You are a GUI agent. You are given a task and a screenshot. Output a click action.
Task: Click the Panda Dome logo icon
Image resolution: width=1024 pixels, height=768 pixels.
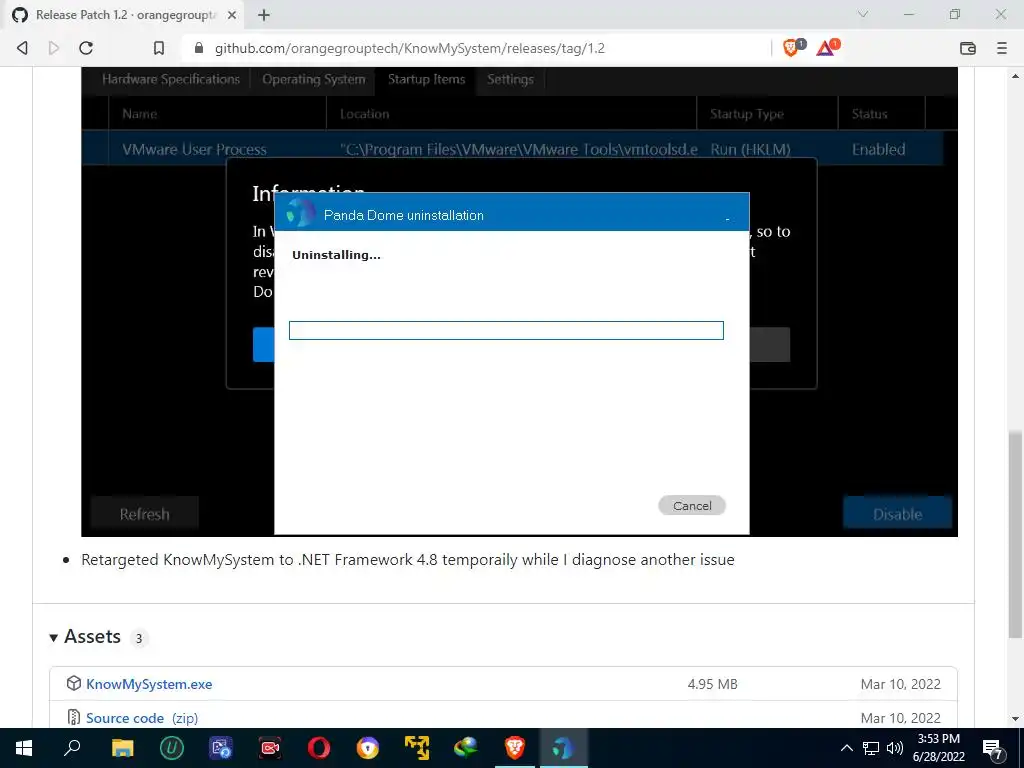[x=300, y=214]
